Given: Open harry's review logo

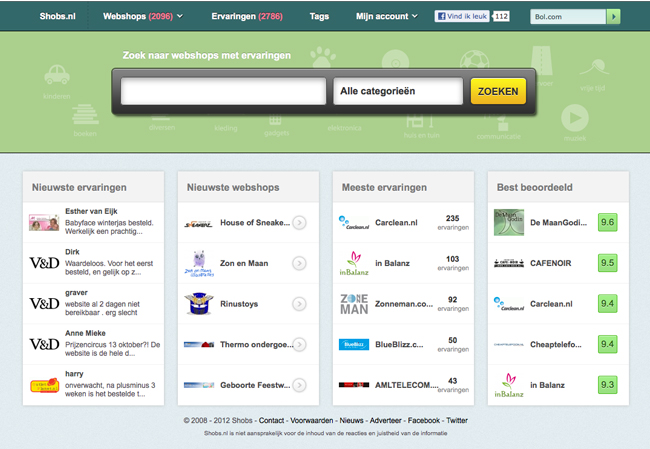Looking at the screenshot, I should tap(44, 385).
